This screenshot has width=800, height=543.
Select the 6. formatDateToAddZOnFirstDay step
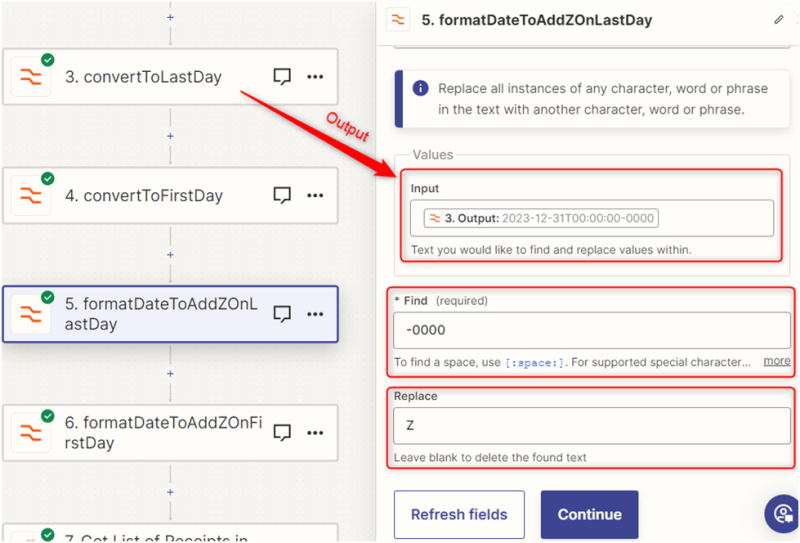[150, 432]
